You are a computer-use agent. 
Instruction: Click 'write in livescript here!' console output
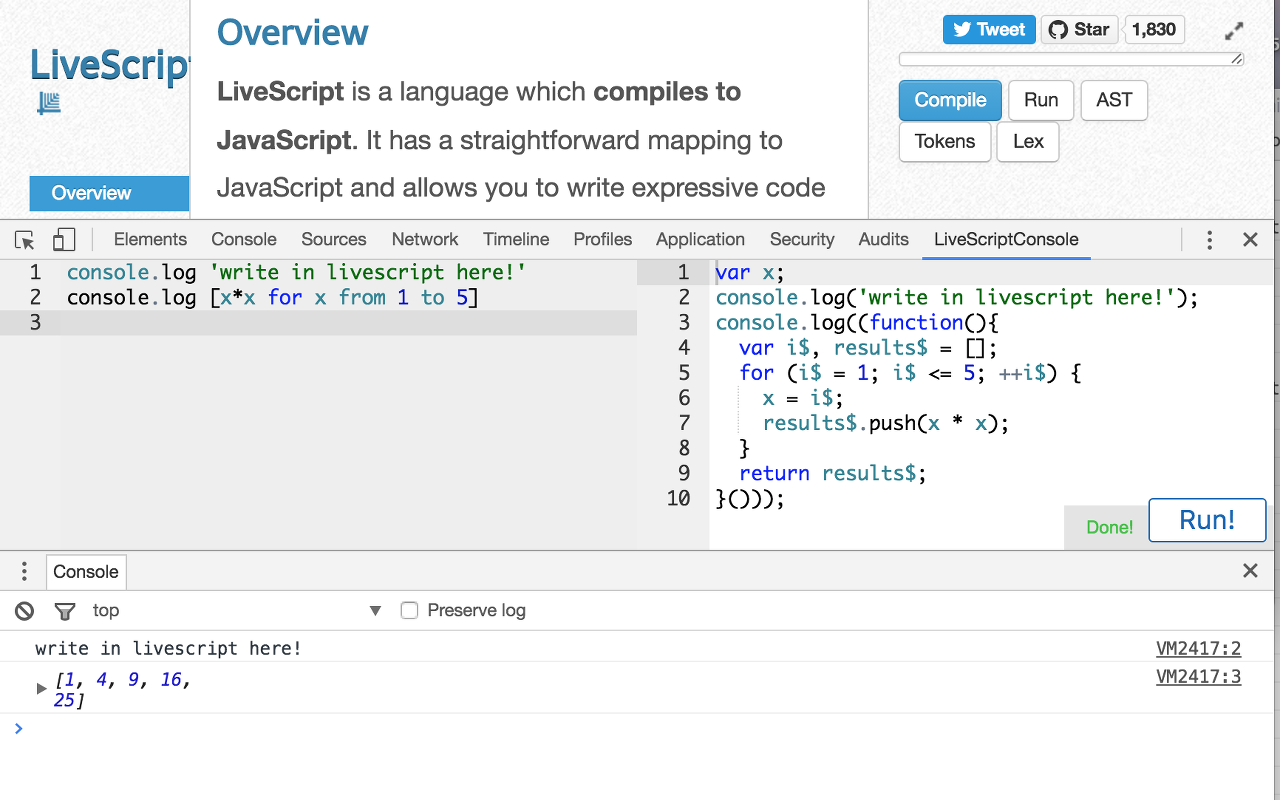[x=168, y=649]
